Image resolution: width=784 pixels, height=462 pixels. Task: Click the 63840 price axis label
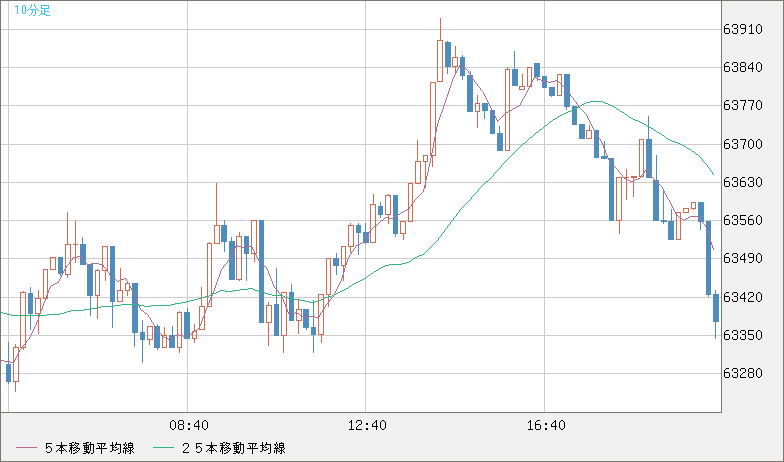pos(743,68)
